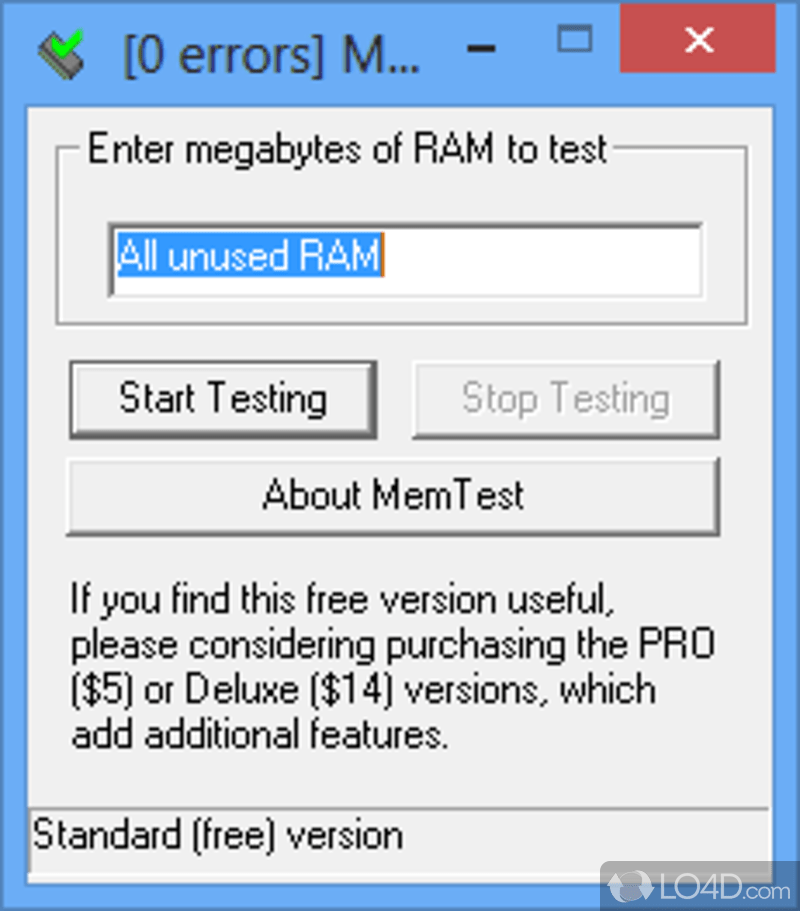Click the highlighted 'All unused RAM' text
This screenshot has width=800, height=911.
(x=249, y=256)
